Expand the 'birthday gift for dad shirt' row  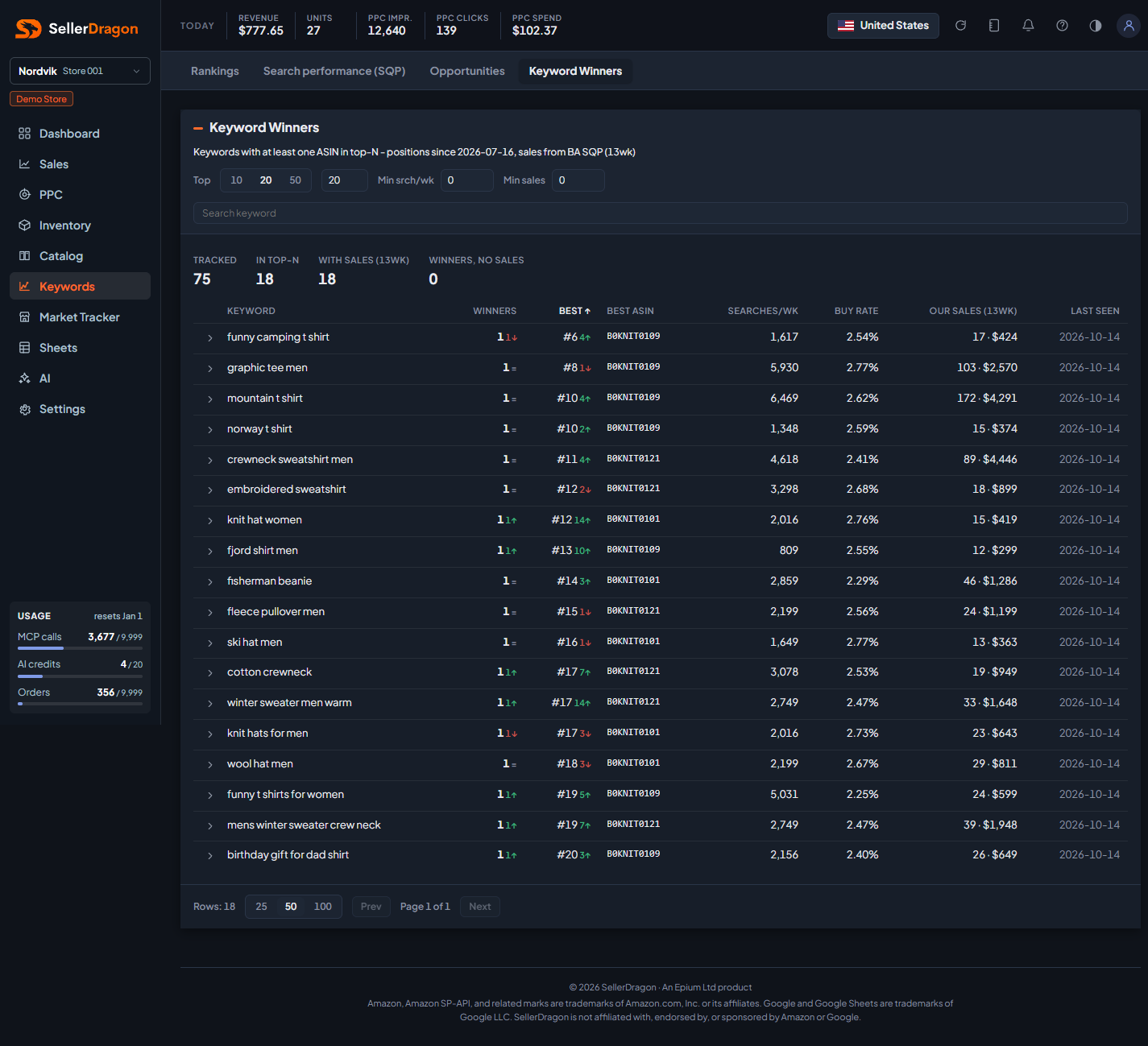pyautogui.click(x=210, y=856)
